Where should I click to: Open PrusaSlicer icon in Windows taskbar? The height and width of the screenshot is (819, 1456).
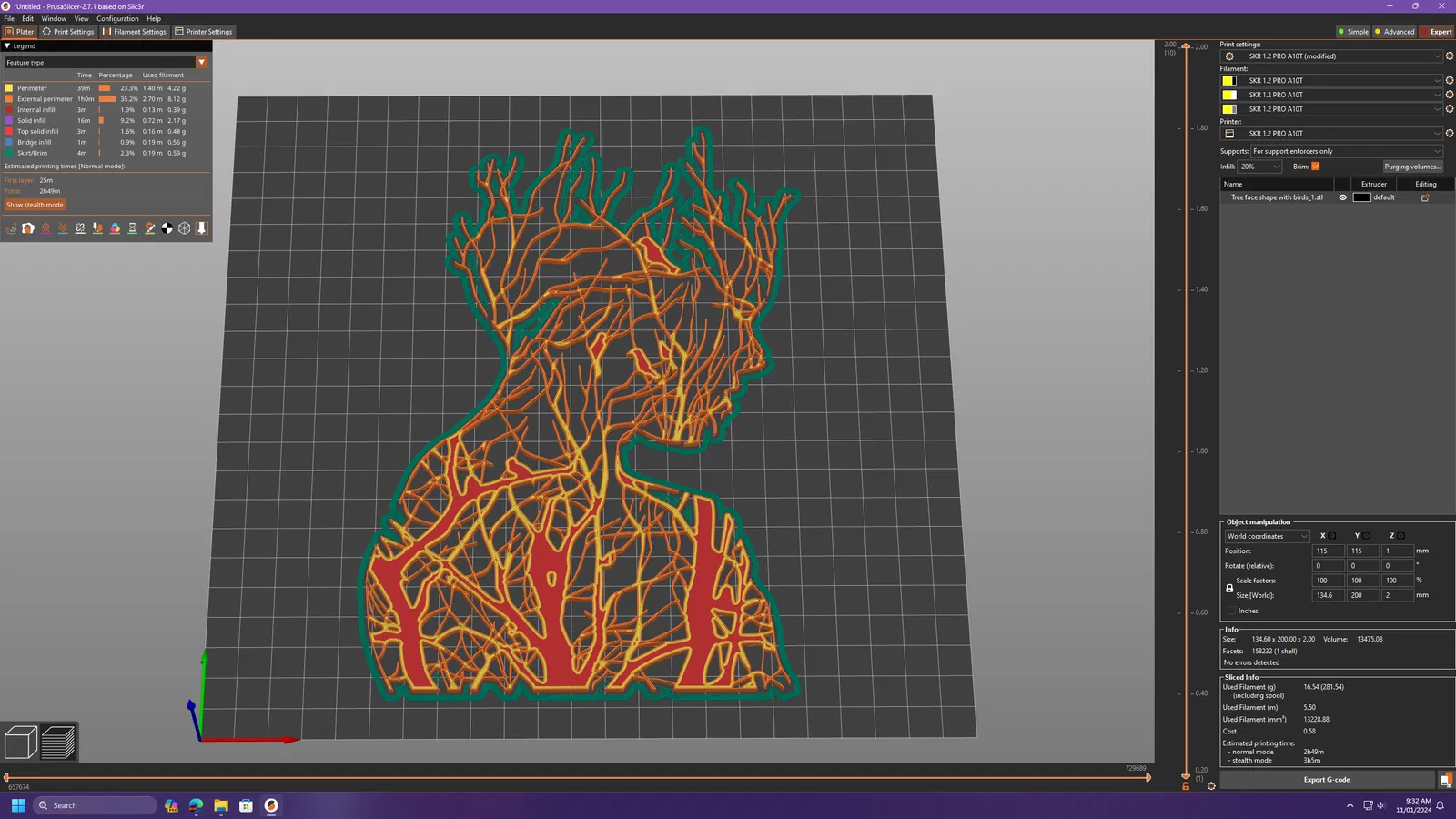pyautogui.click(x=271, y=805)
